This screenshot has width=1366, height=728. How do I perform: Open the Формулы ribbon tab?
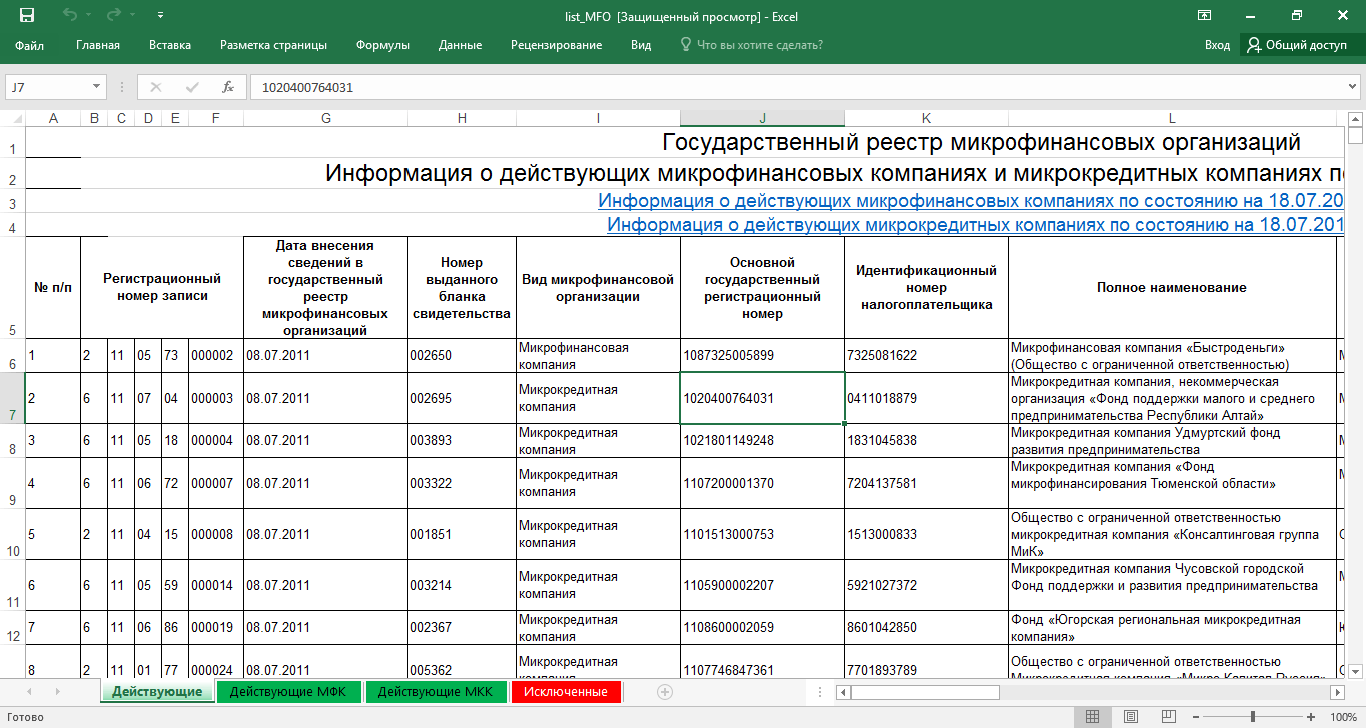coord(382,45)
